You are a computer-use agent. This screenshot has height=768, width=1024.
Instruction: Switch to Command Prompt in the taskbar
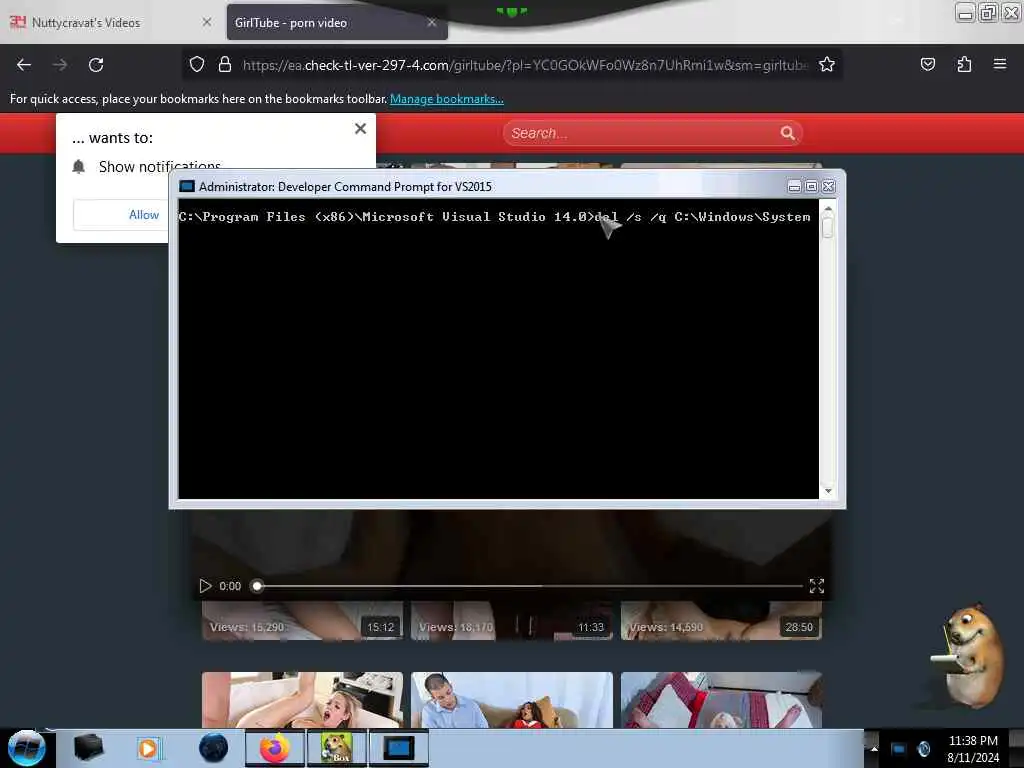(399, 748)
